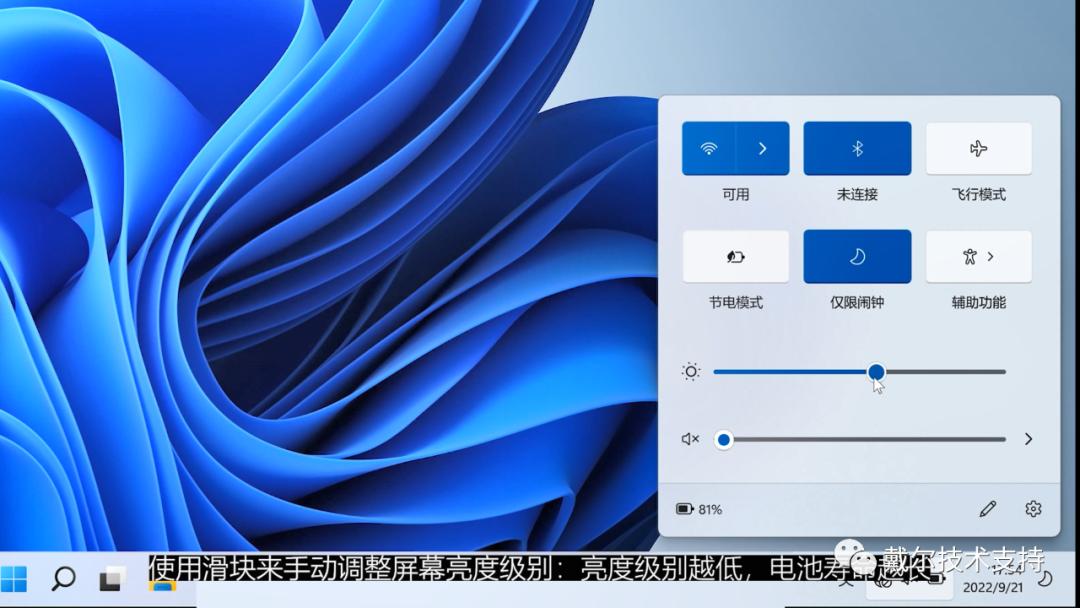
Task: Click the battery icon next to 81%
Action: [685, 509]
